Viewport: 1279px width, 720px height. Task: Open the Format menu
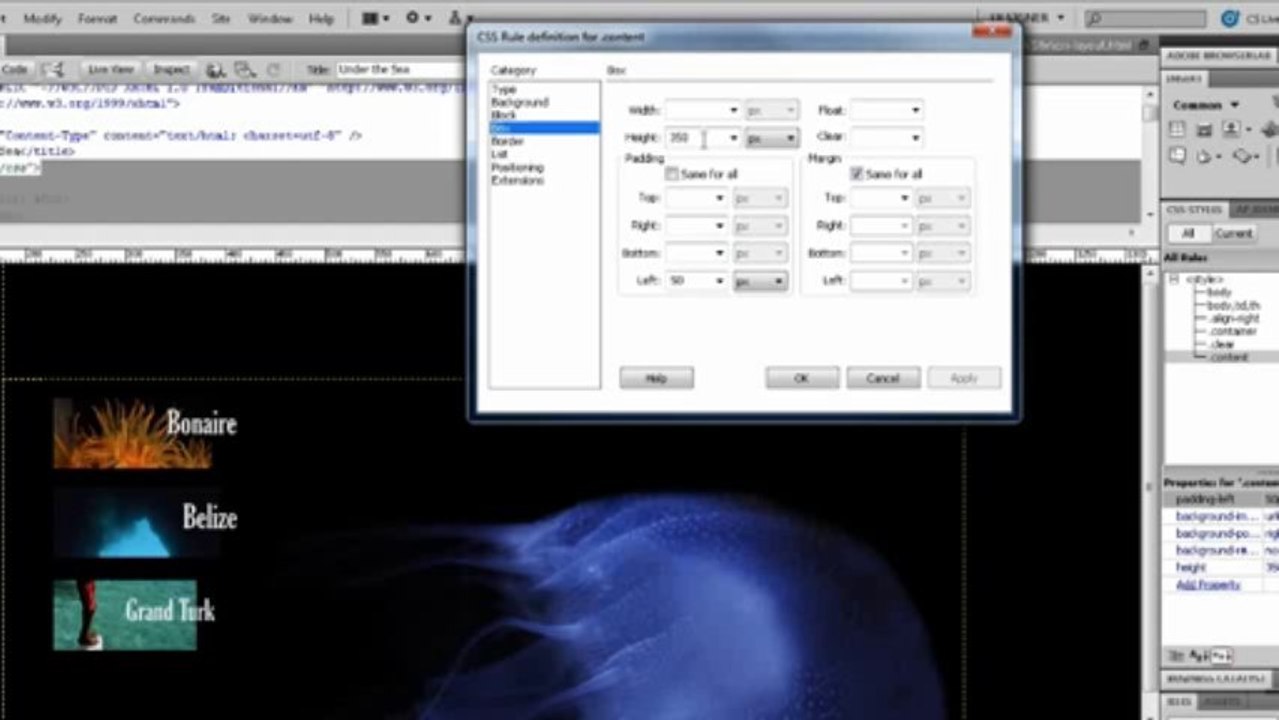(97, 18)
